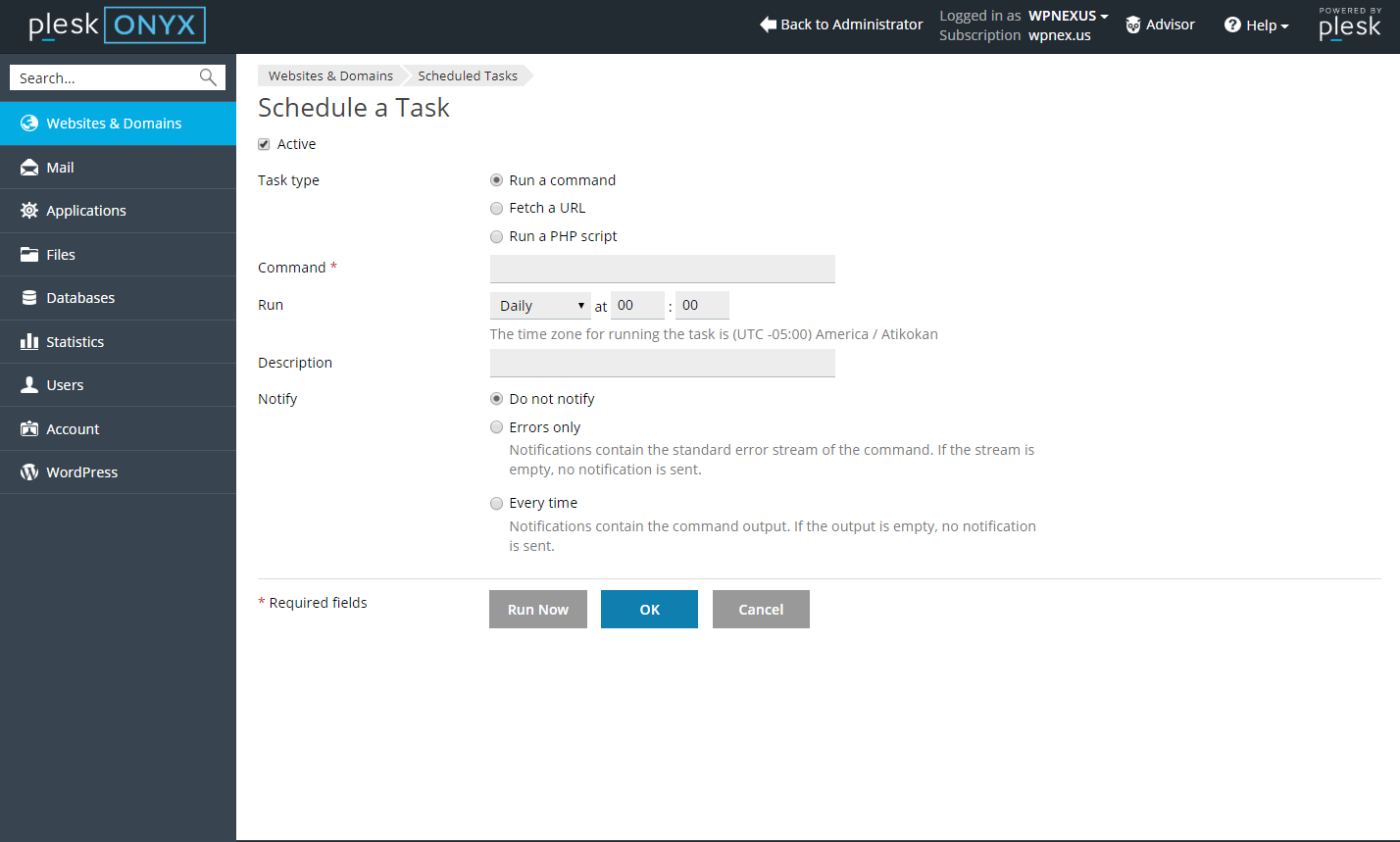This screenshot has width=1400, height=842.
Task: Click the OK button
Action: point(649,609)
